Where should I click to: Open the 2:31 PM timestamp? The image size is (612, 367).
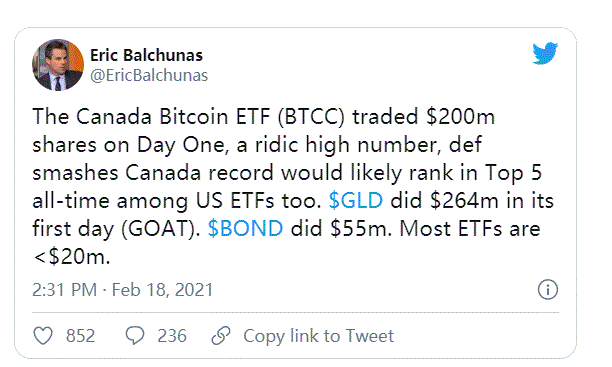(x=64, y=290)
